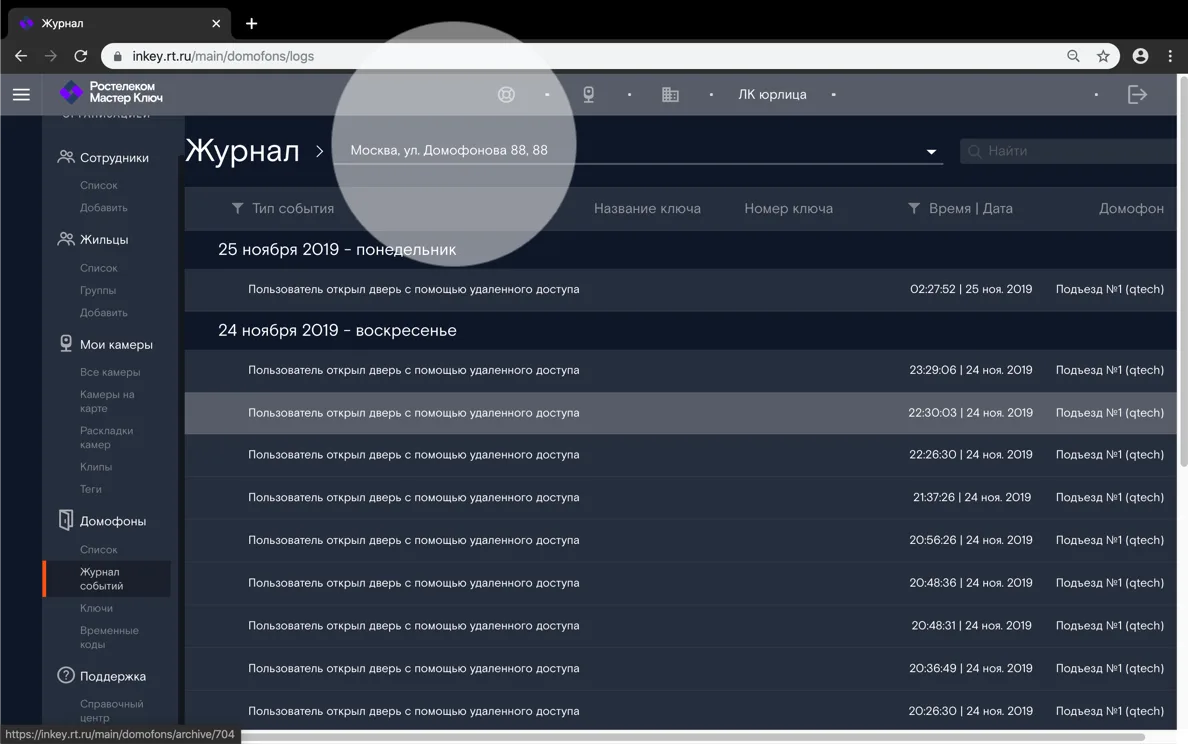Select the highlighted event row at 22:30:03
This screenshot has width=1188, height=744.
680,413
